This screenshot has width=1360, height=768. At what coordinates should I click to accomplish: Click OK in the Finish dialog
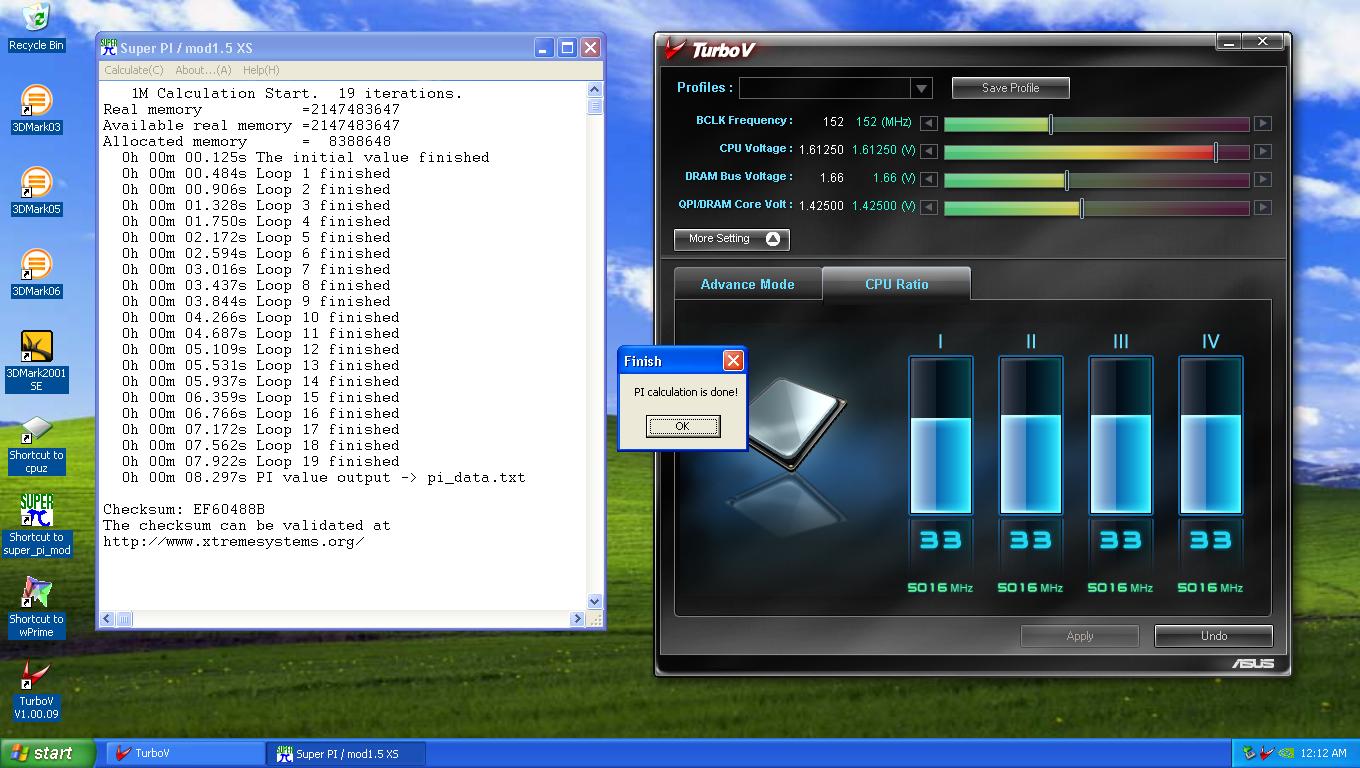click(682, 426)
